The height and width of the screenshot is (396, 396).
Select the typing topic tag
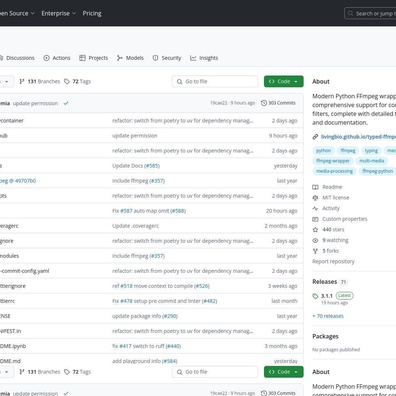pyautogui.click(x=371, y=151)
